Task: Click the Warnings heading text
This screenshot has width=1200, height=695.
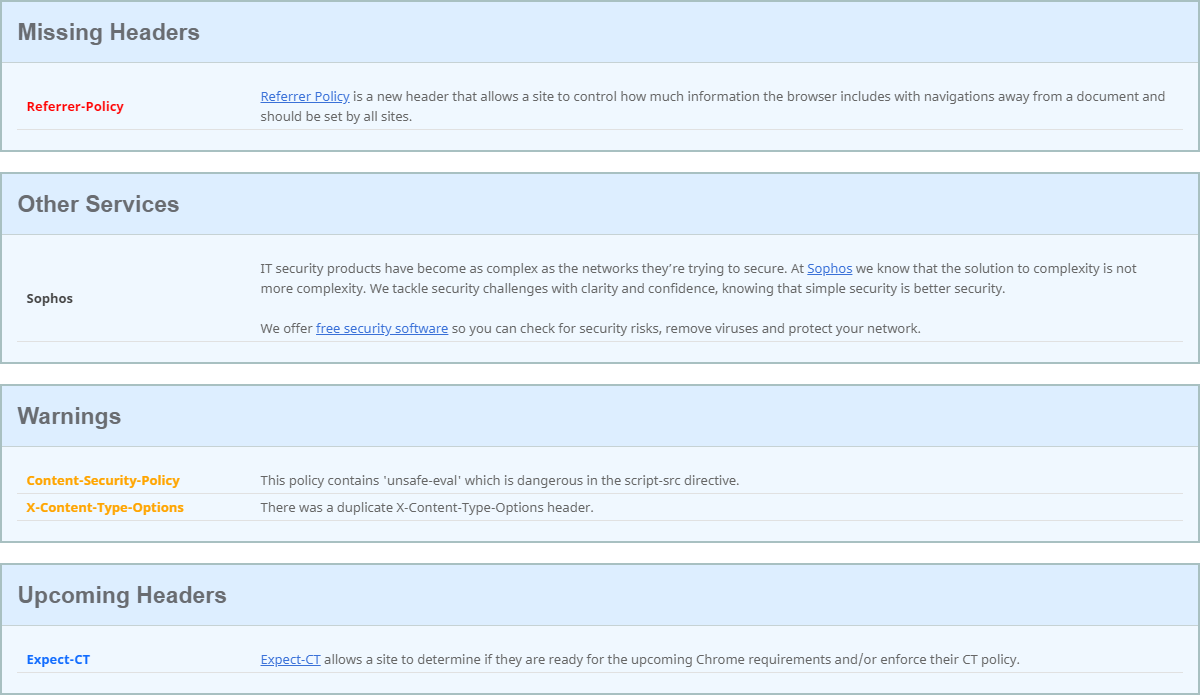Action: click(x=66, y=416)
